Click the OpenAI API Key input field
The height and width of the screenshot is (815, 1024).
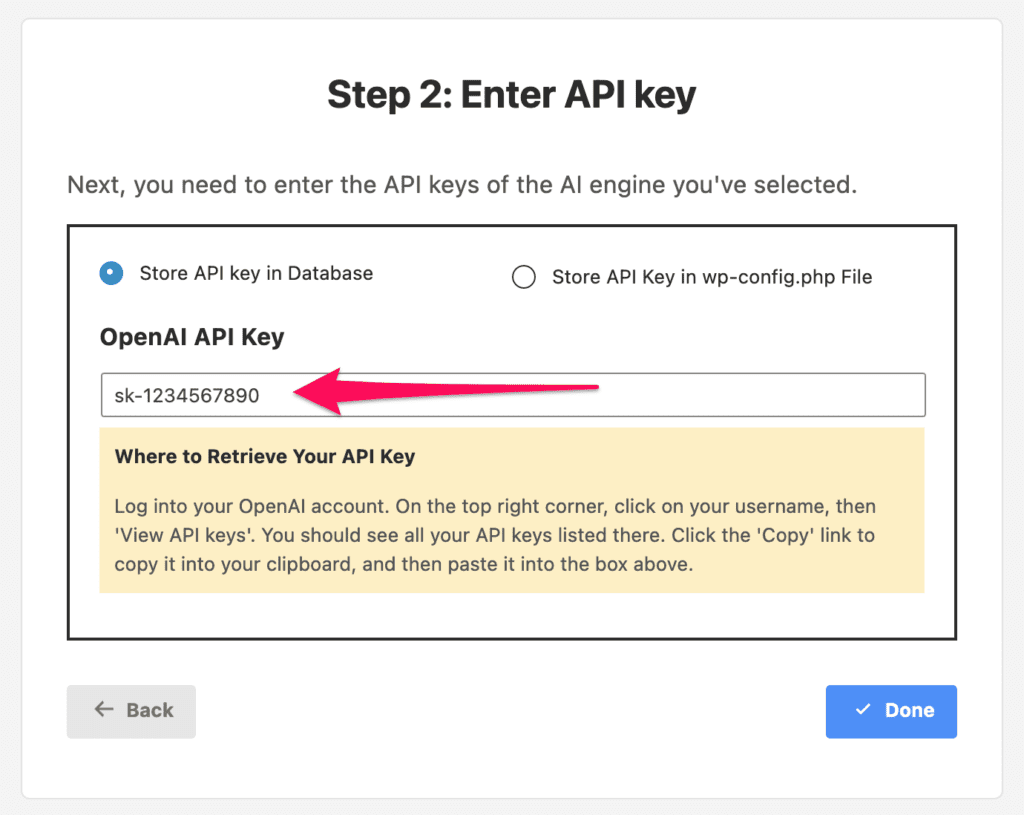(513, 395)
